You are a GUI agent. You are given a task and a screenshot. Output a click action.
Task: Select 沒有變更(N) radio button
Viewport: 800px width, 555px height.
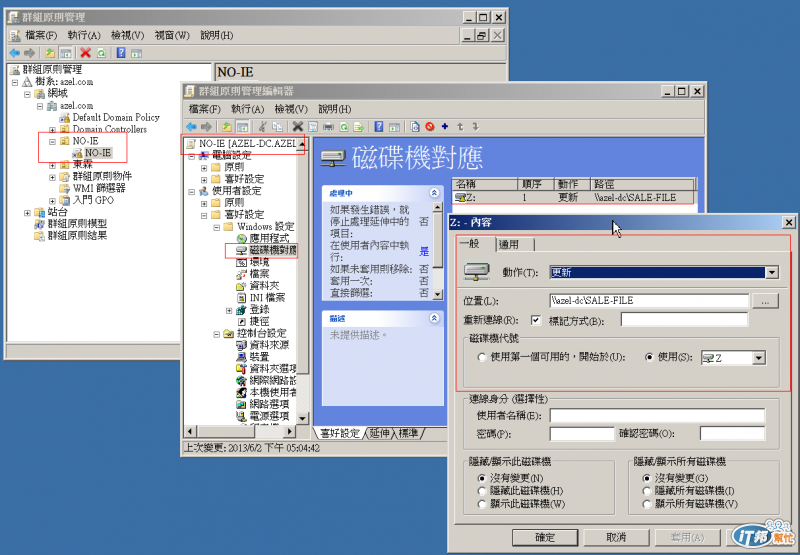pos(482,478)
